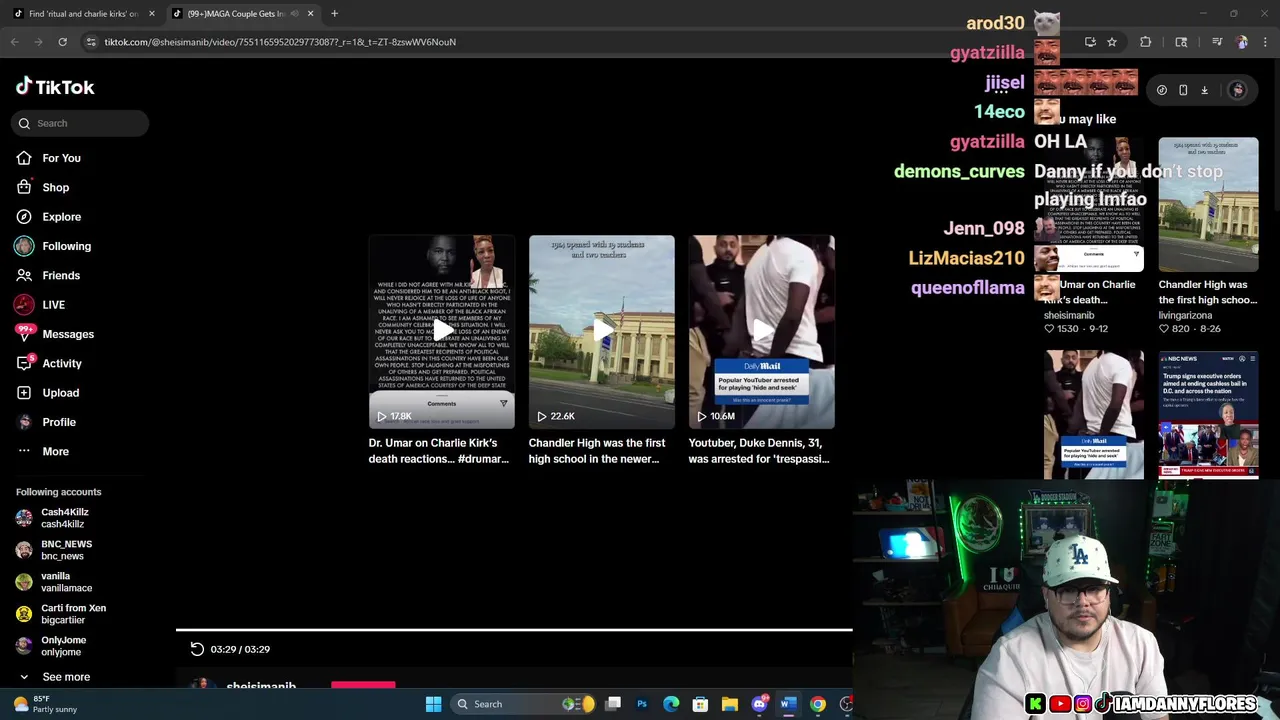Switch to 'Find ritual and charlie kirks' tab
1280x720 pixels.
83,14
